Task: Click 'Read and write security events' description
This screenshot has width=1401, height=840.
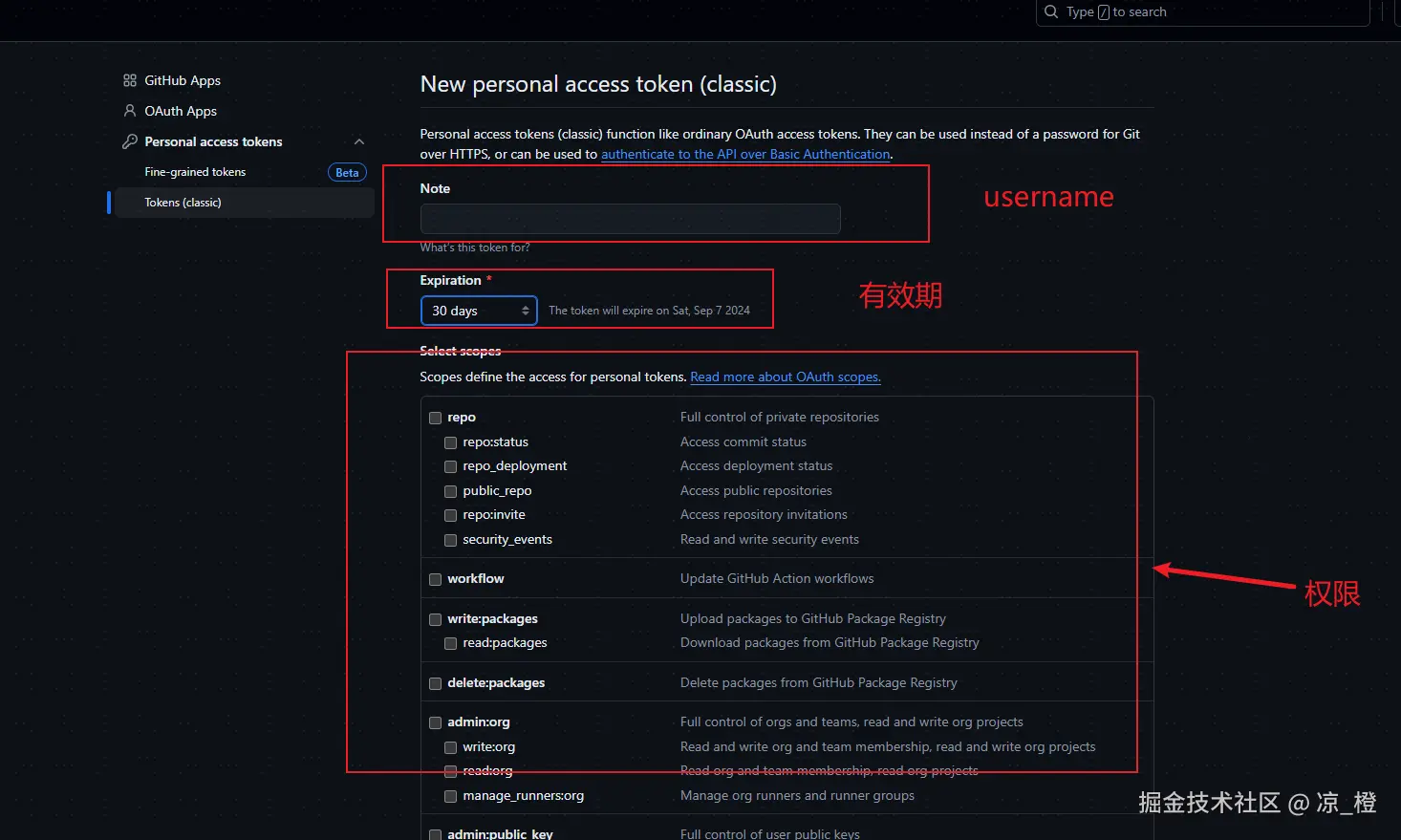Action: coord(769,539)
